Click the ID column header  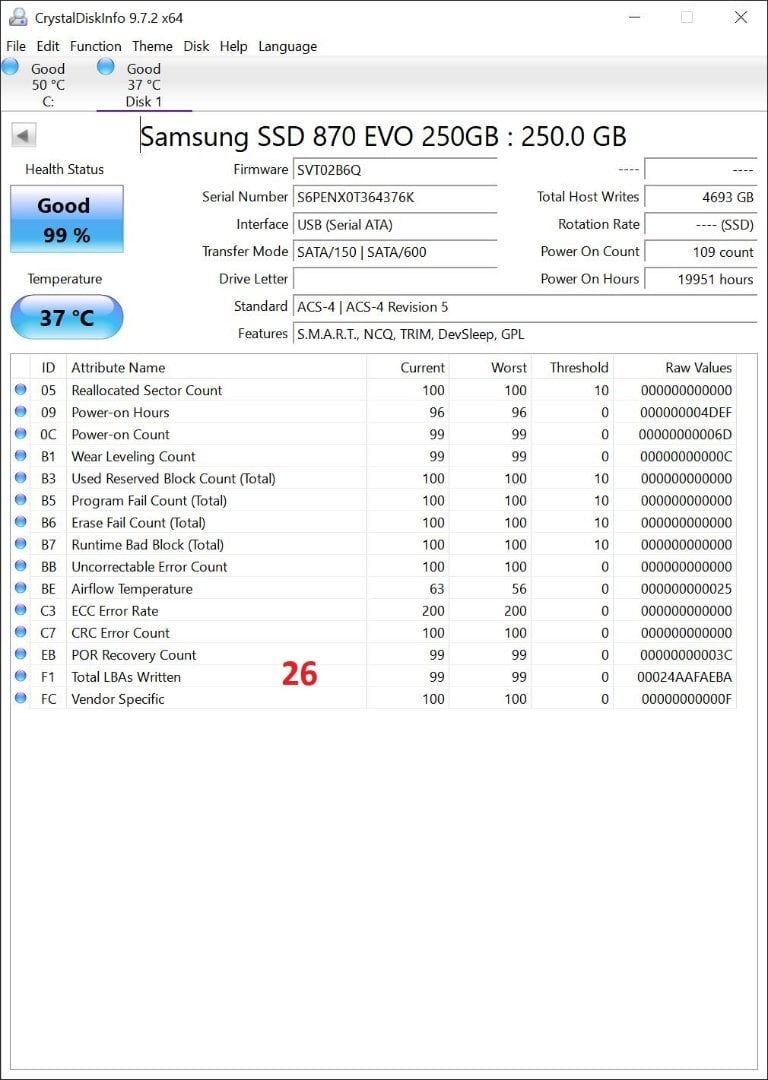pos(48,367)
